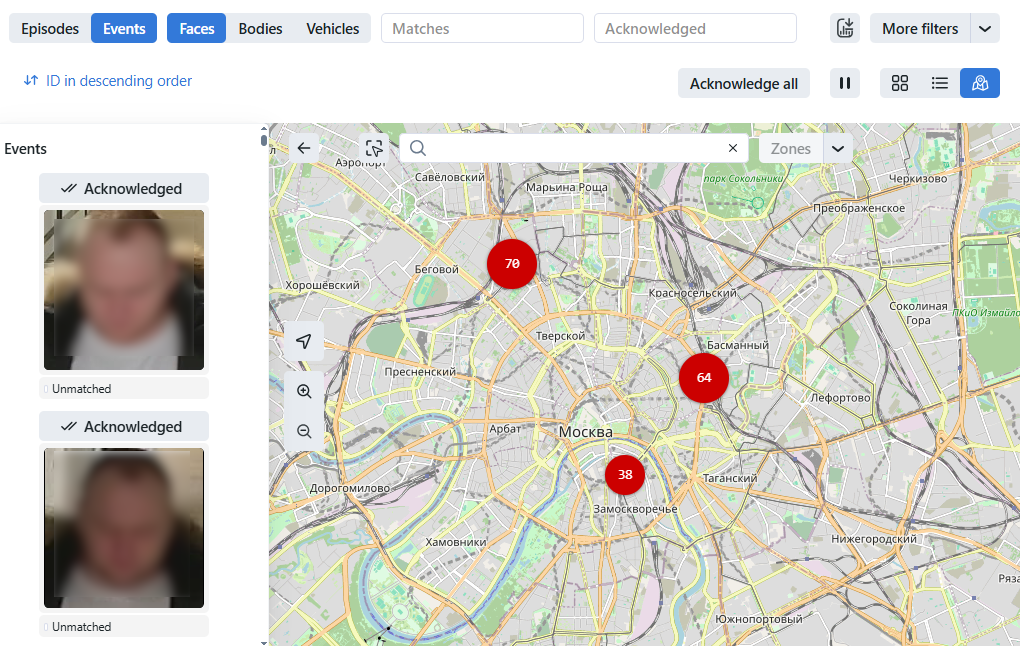Image resolution: width=1020 pixels, height=646 pixels.
Task: Click the download report icon
Action: click(845, 29)
